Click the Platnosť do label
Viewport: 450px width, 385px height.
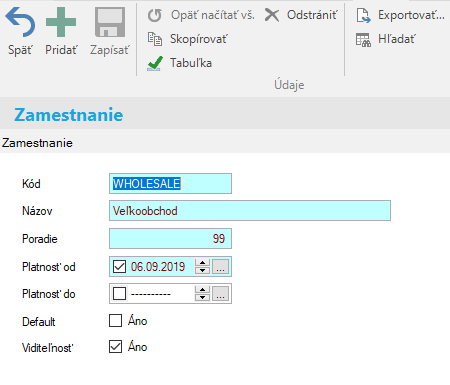click(49, 294)
